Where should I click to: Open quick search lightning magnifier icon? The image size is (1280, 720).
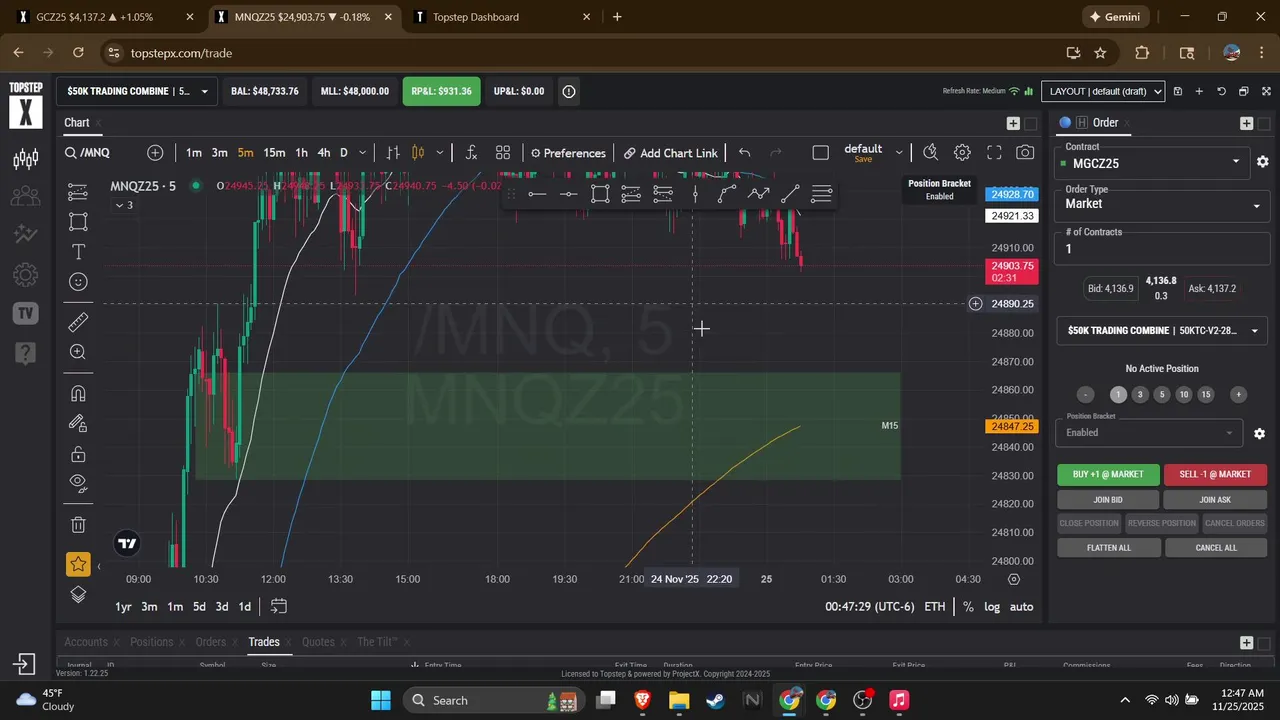(930, 153)
